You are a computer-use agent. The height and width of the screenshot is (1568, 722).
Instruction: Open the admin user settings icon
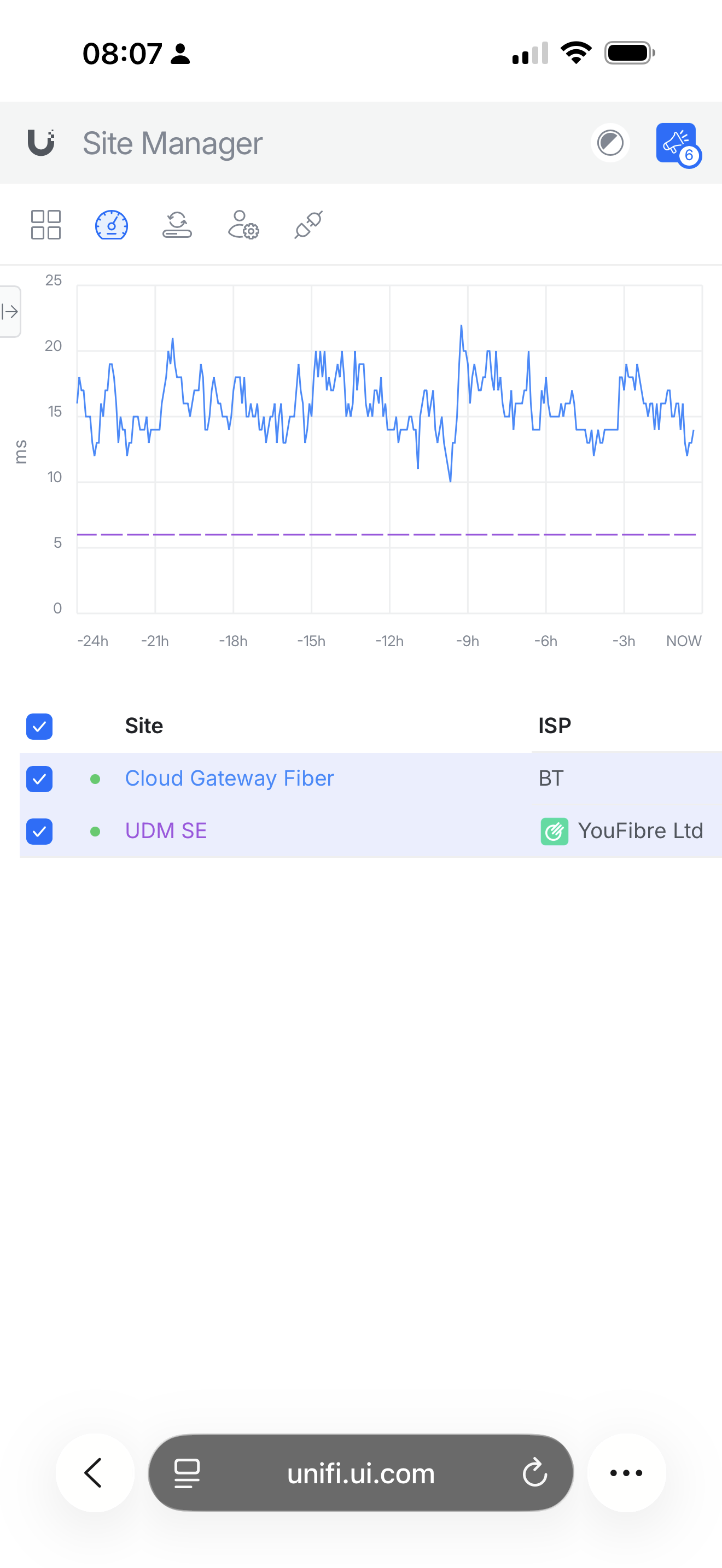(x=243, y=225)
